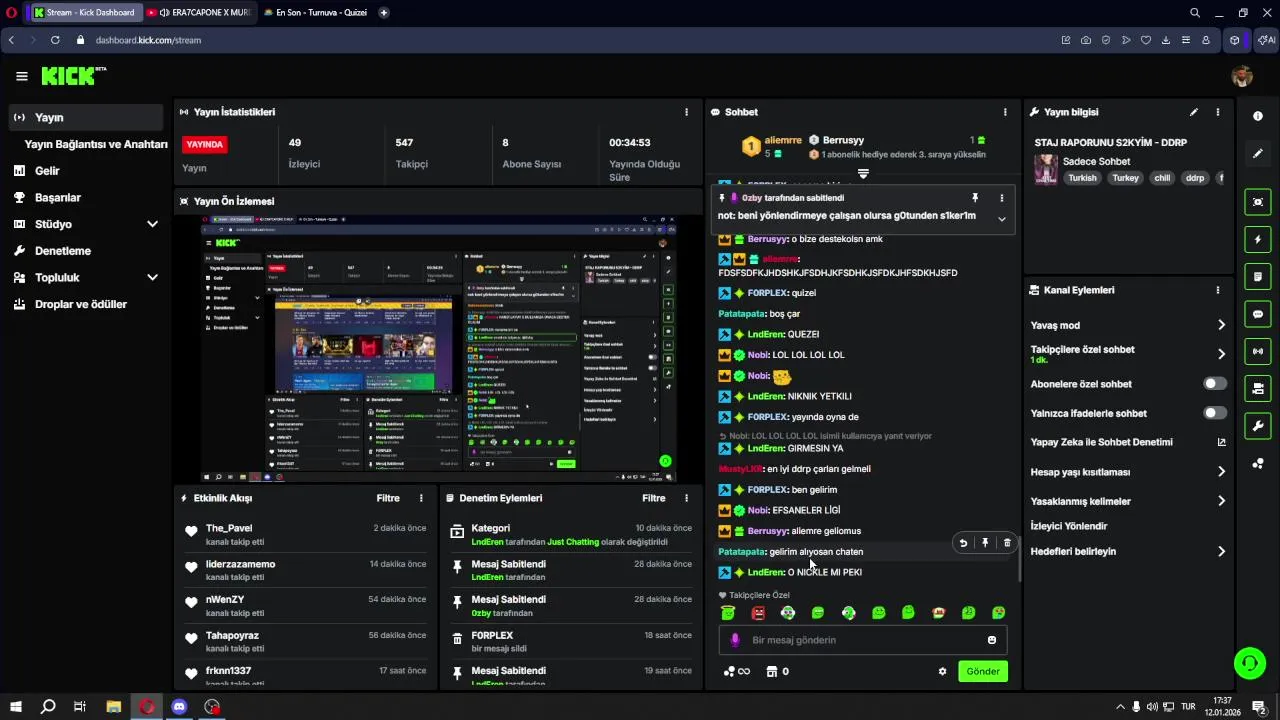Expand the pinned message chevron
This screenshot has height=720, width=1280.
click(x=1001, y=219)
